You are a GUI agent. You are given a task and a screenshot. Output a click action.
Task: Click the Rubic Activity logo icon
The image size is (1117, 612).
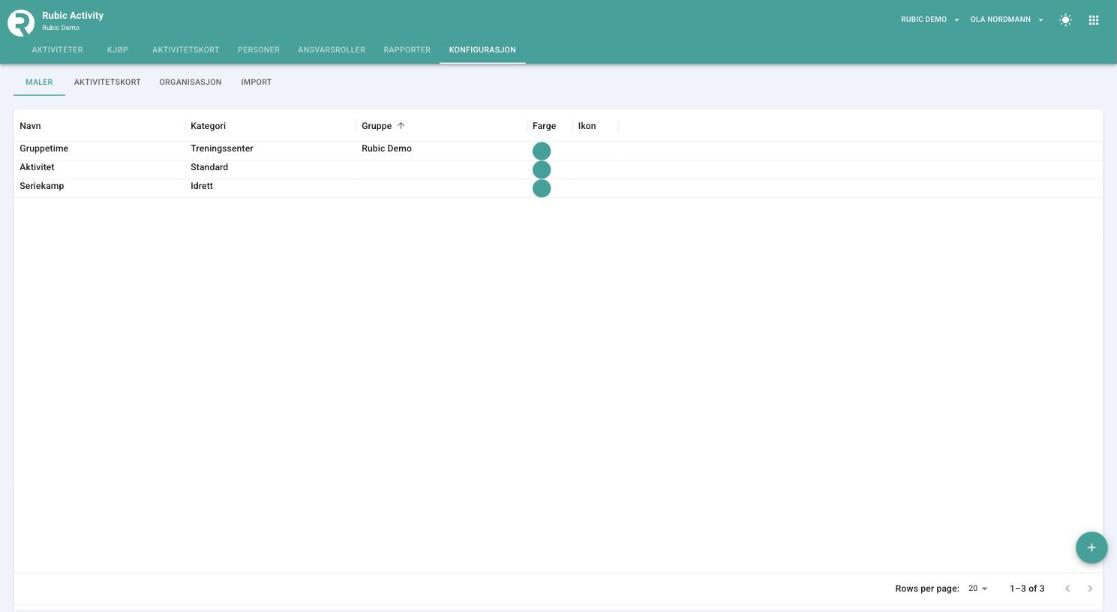click(x=21, y=23)
